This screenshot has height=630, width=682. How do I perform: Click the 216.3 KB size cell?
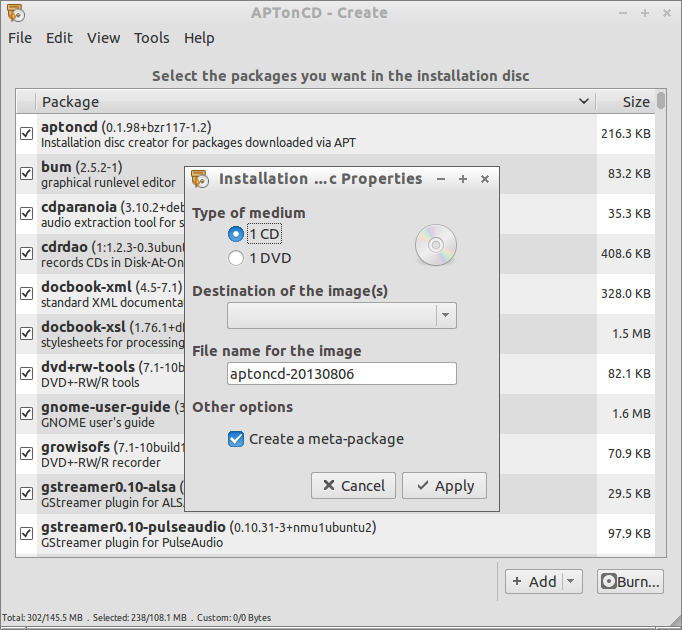[x=625, y=134]
